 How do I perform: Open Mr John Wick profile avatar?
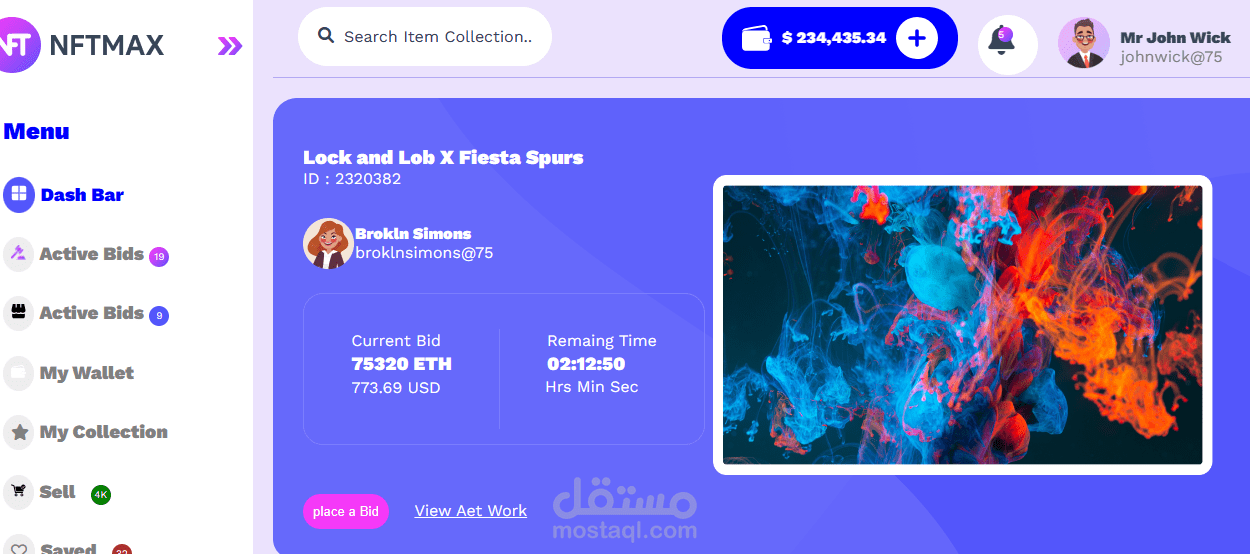[1084, 43]
